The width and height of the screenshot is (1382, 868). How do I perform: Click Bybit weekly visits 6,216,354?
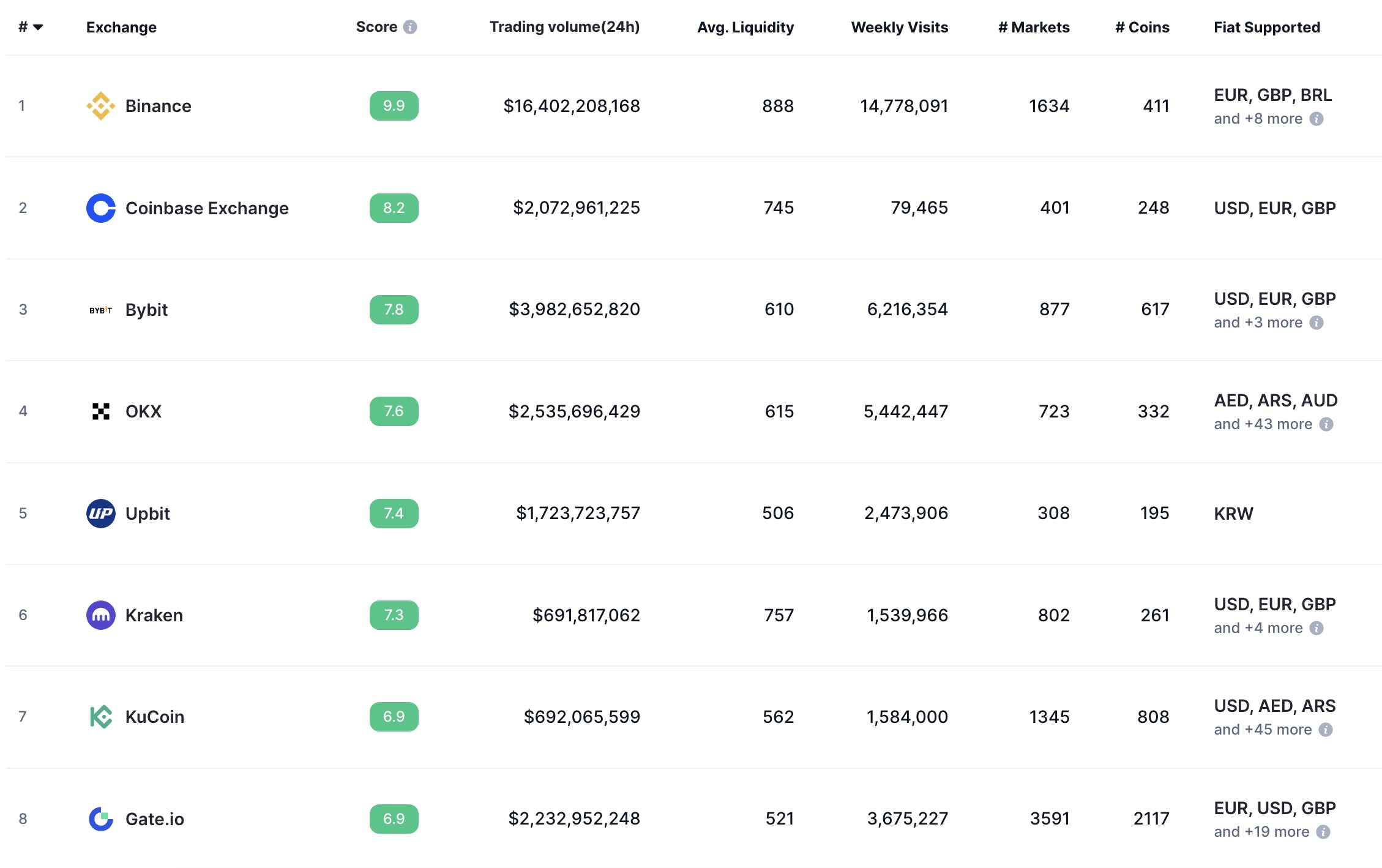908,310
